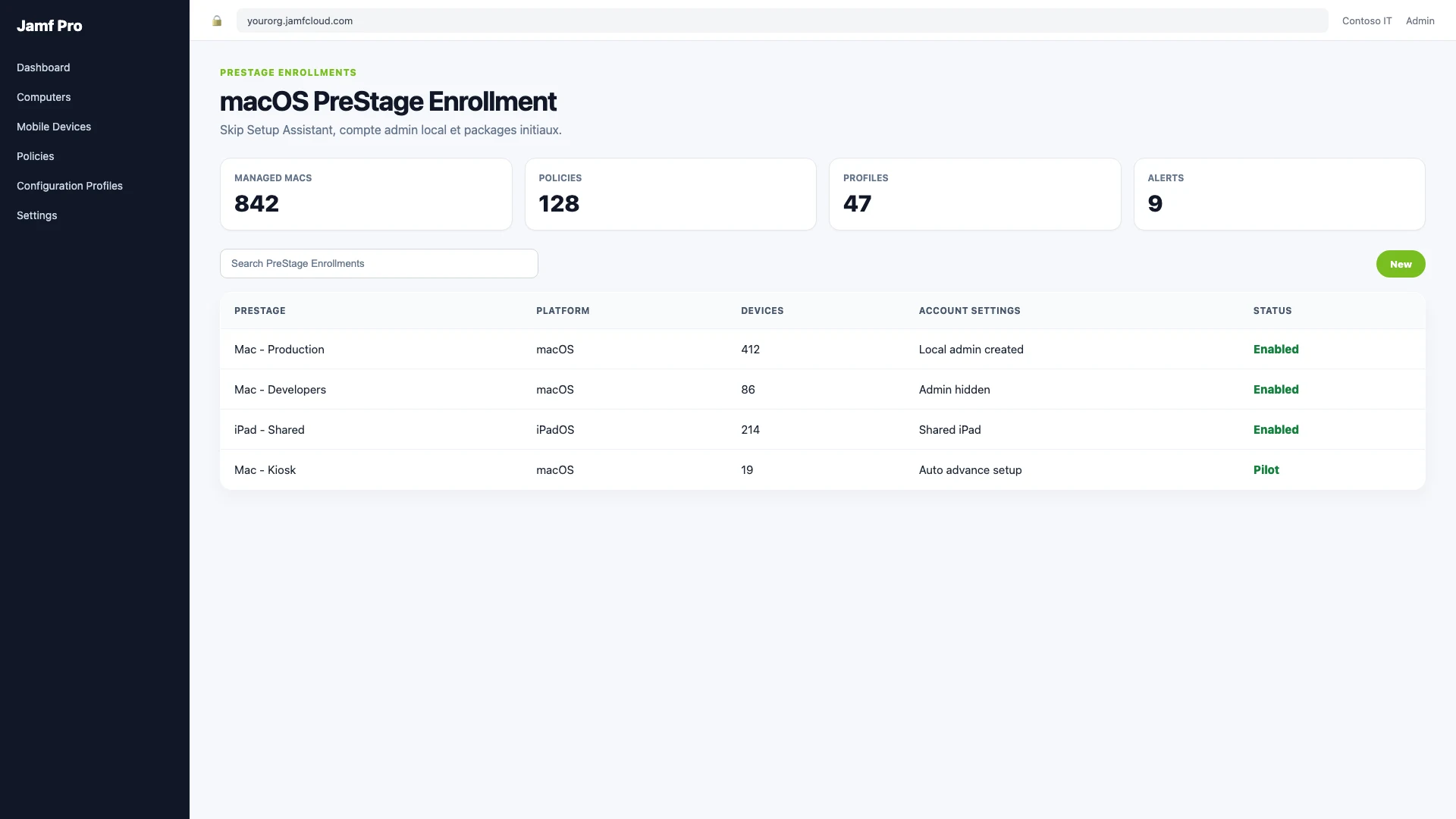Open the Mac - Production prestage
The width and height of the screenshot is (1456, 819).
click(x=279, y=350)
